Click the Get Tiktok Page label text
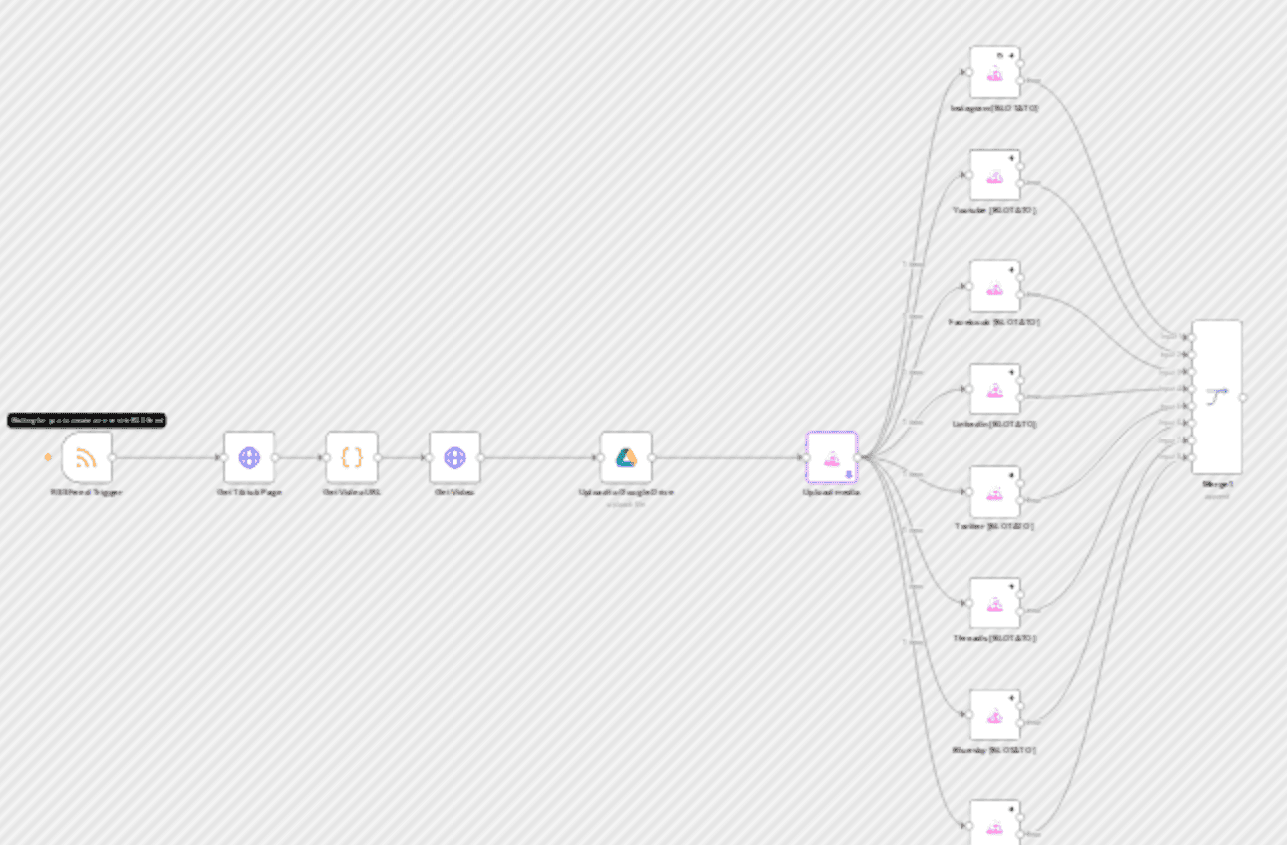The height and width of the screenshot is (845, 1287). [249, 492]
